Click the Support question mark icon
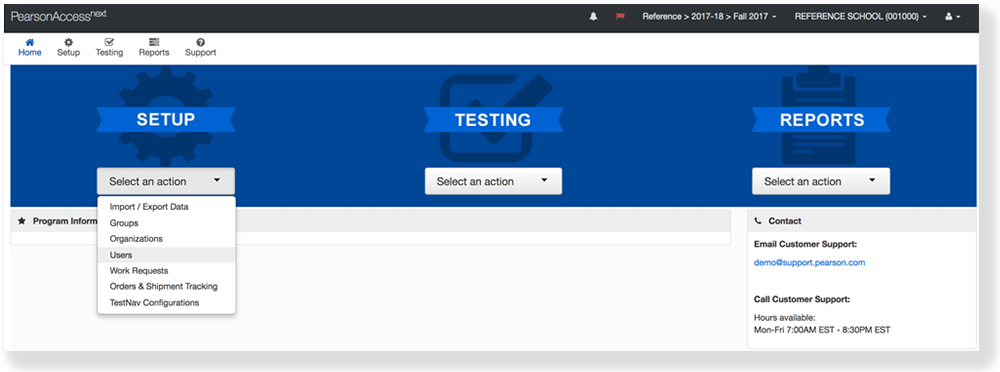This screenshot has height=372, width=1000. pos(200,42)
